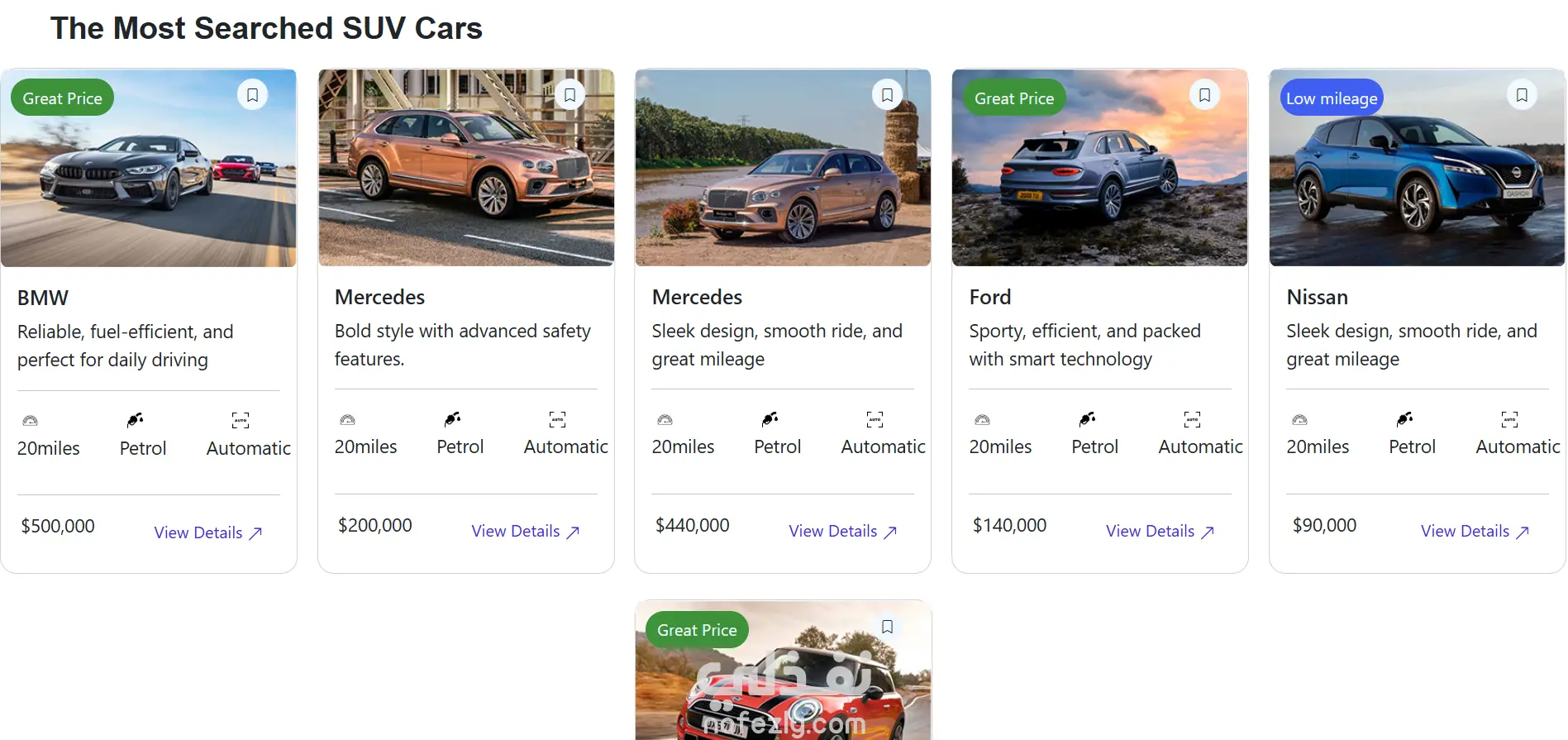Click the Nissan automatic transmission icon
Viewport: 1568px width, 740px height.
point(1509,419)
